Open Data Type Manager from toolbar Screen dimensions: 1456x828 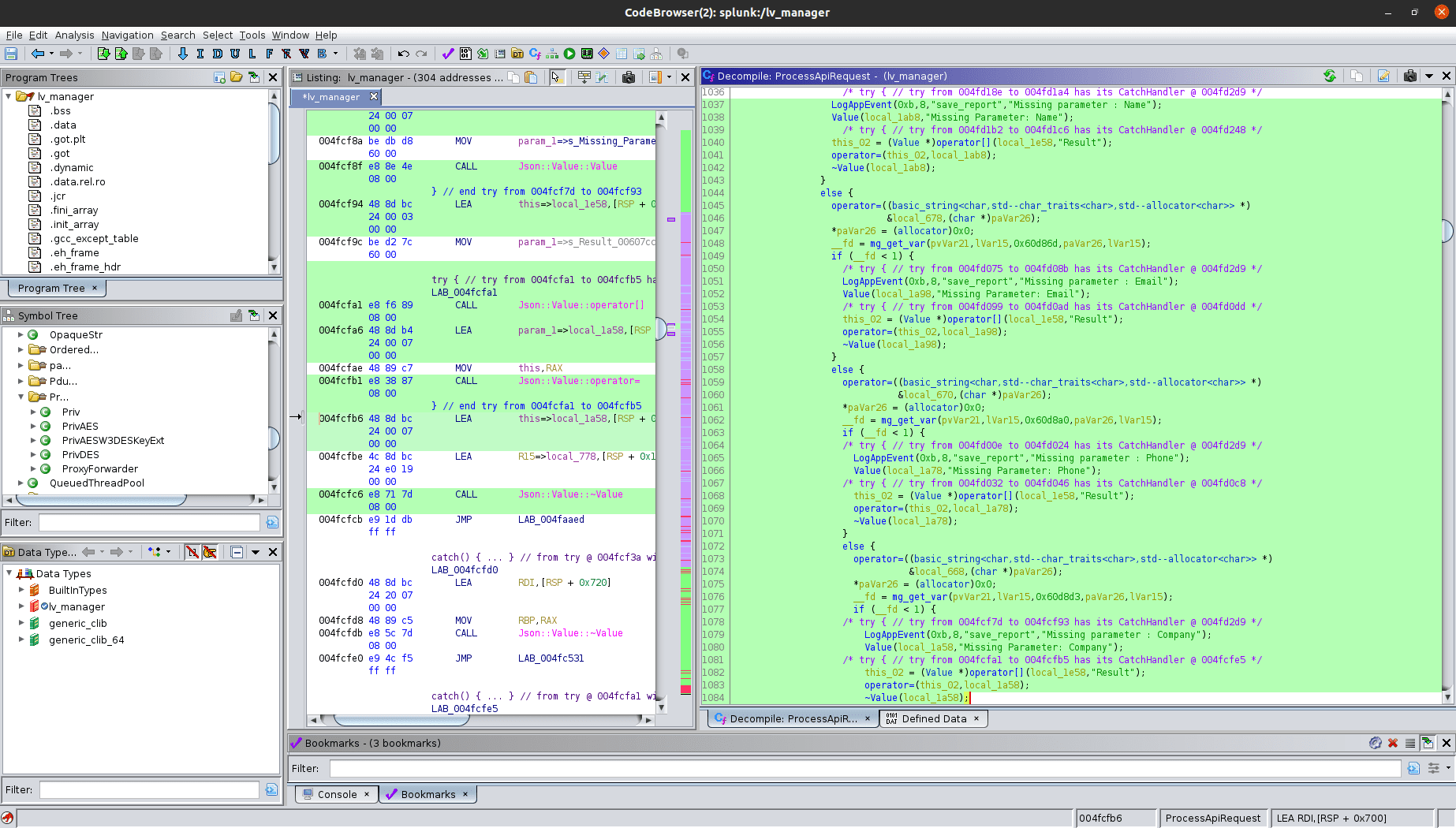tap(517, 54)
